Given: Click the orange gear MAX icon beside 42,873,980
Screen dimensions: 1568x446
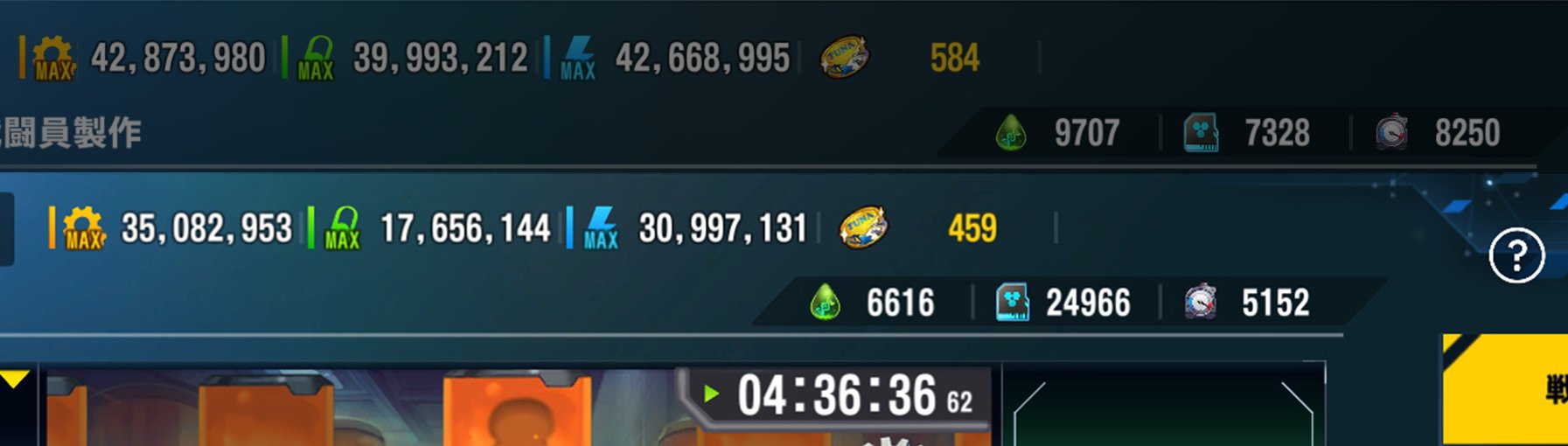Looking at the screenshot, I should point(53,59).
